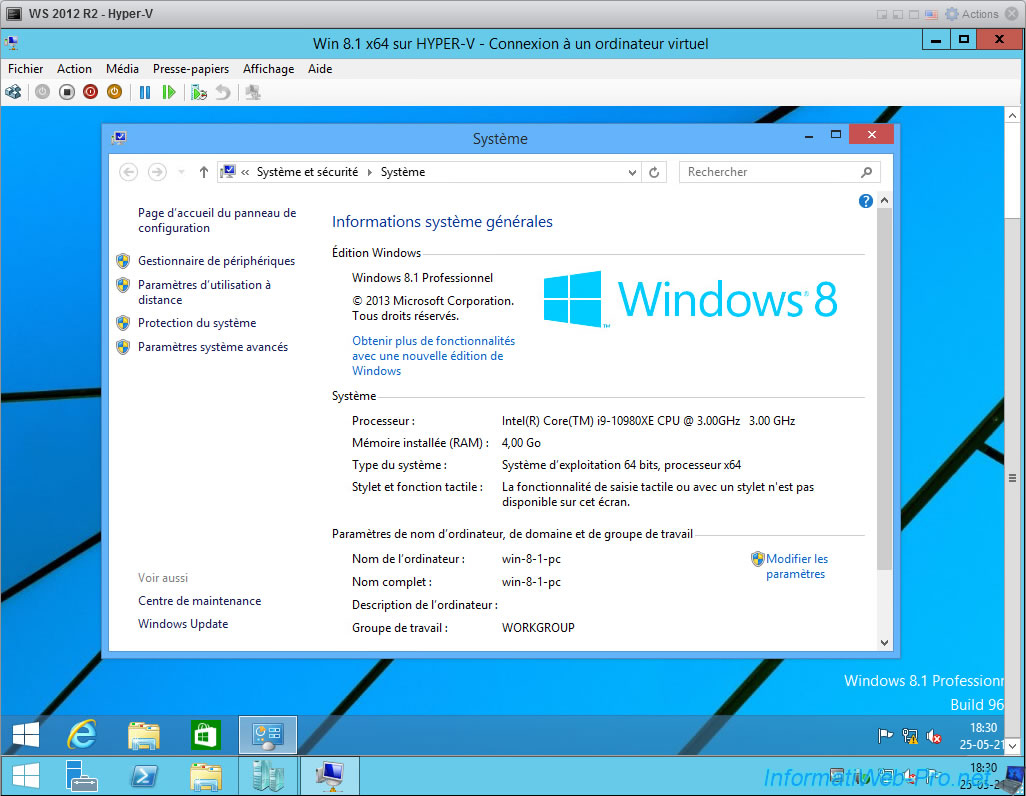This screenshot has height=796, width=1026.
Task: Open the recent locations dropdown arrow
Action: coord(181,172)
